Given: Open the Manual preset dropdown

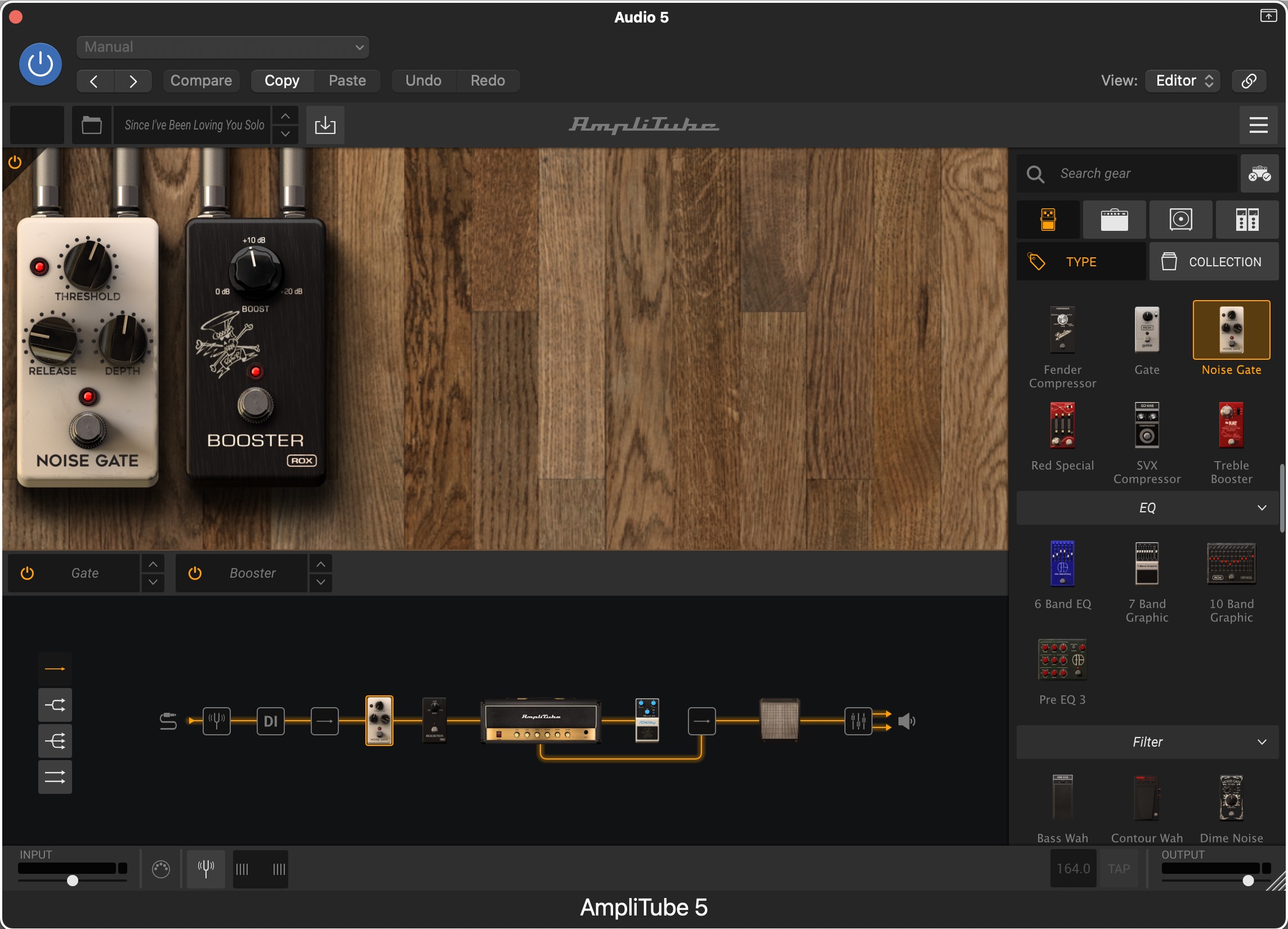Looking at the screenshot, I should [x=222, y=47].
